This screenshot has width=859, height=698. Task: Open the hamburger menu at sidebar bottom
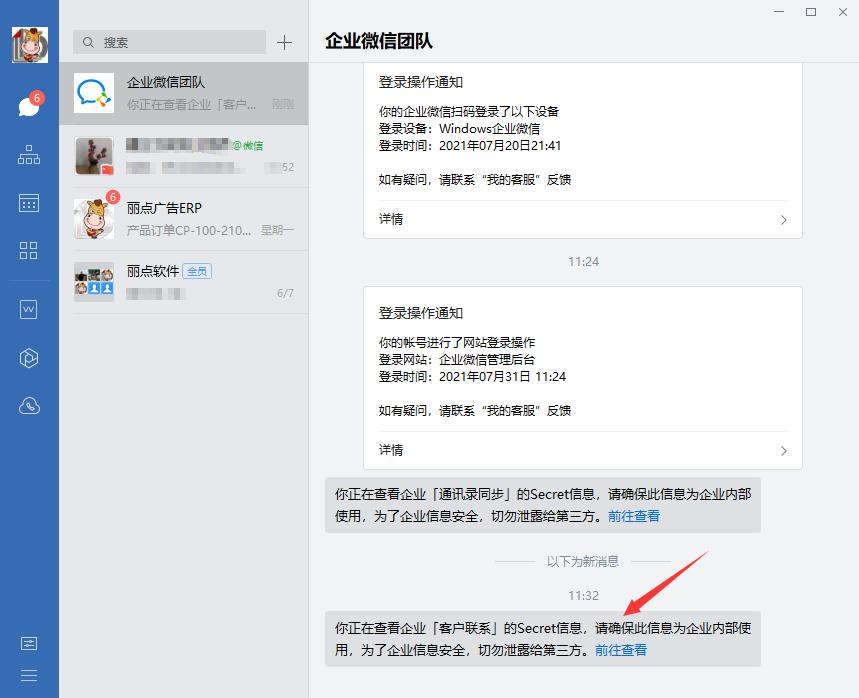tap(28, 675)
